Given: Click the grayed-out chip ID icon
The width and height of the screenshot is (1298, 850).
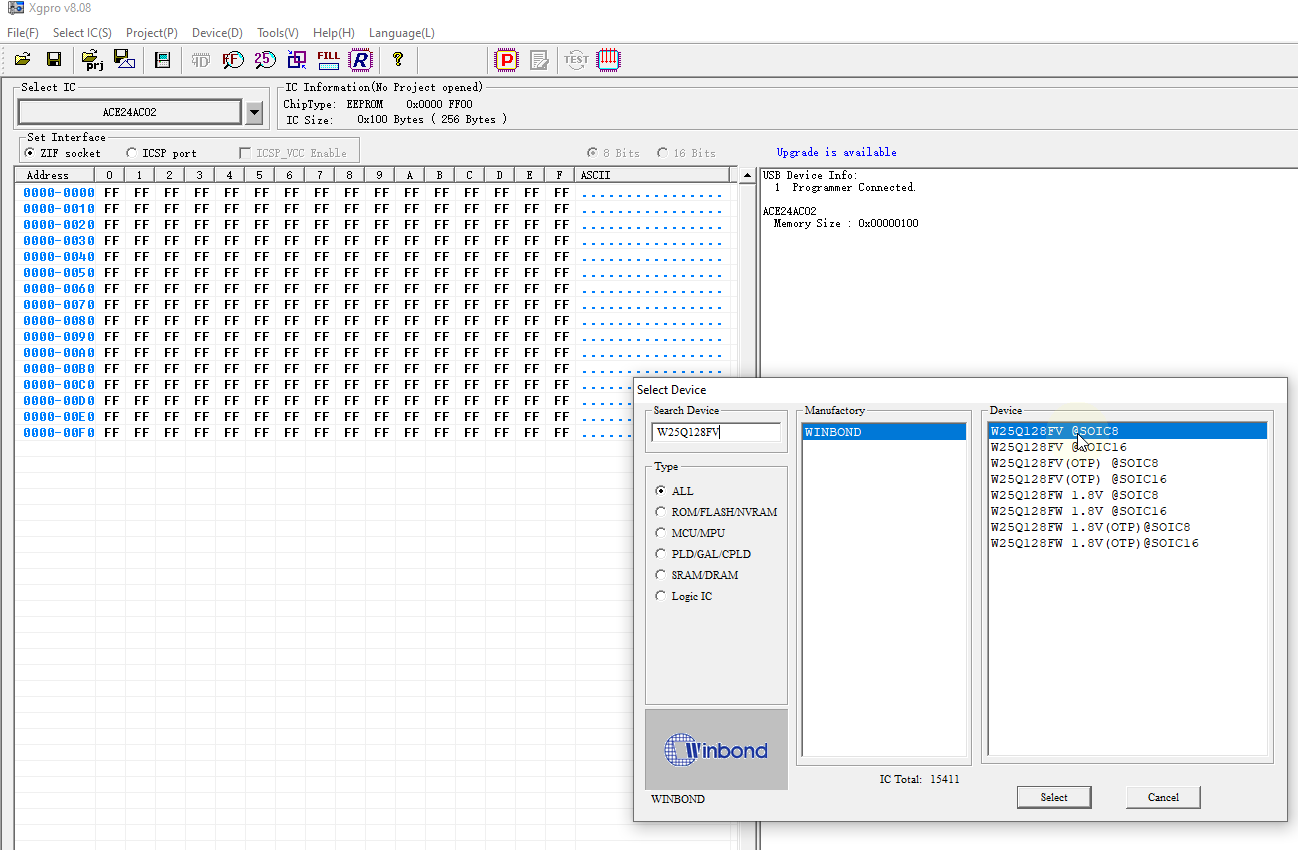Looking at the screenshot, I should (x=200, y=60).
